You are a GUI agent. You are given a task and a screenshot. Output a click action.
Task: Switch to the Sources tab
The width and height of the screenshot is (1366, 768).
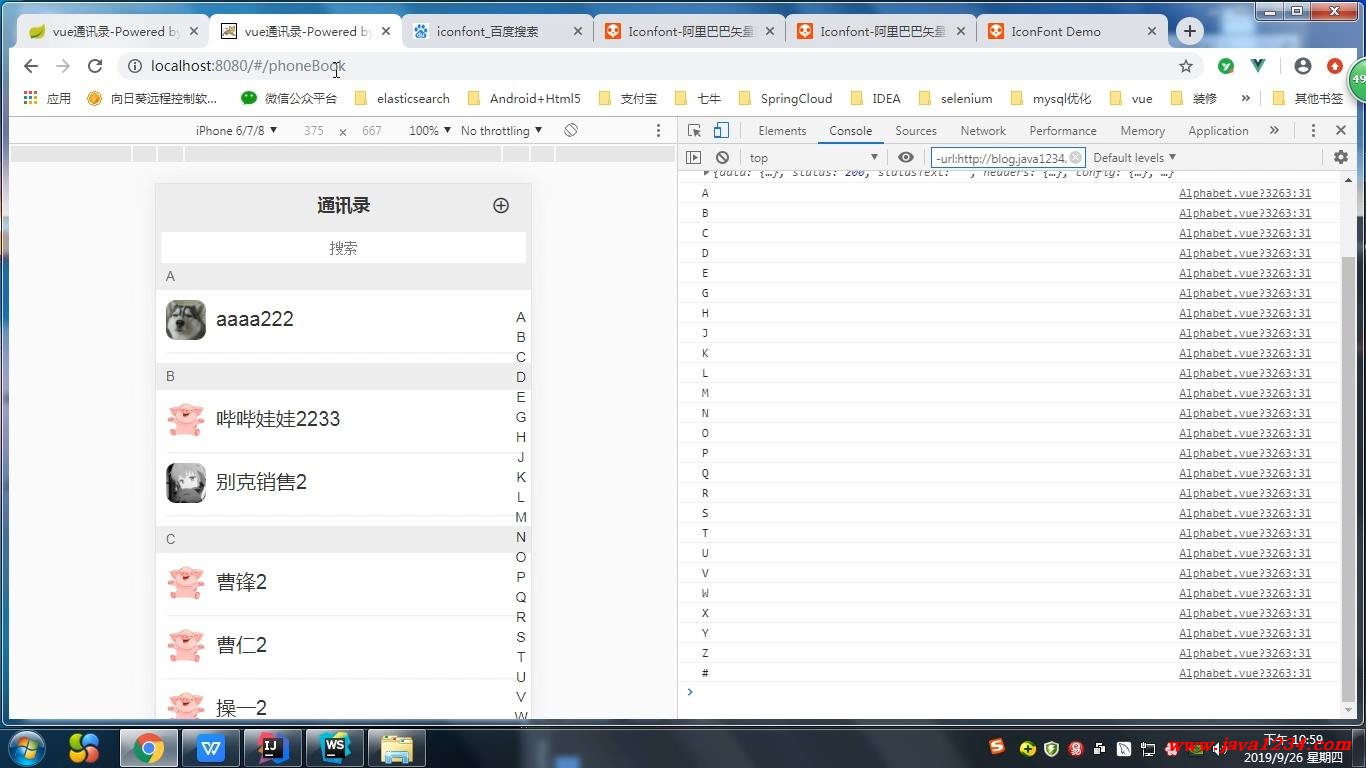pos(916,130)
